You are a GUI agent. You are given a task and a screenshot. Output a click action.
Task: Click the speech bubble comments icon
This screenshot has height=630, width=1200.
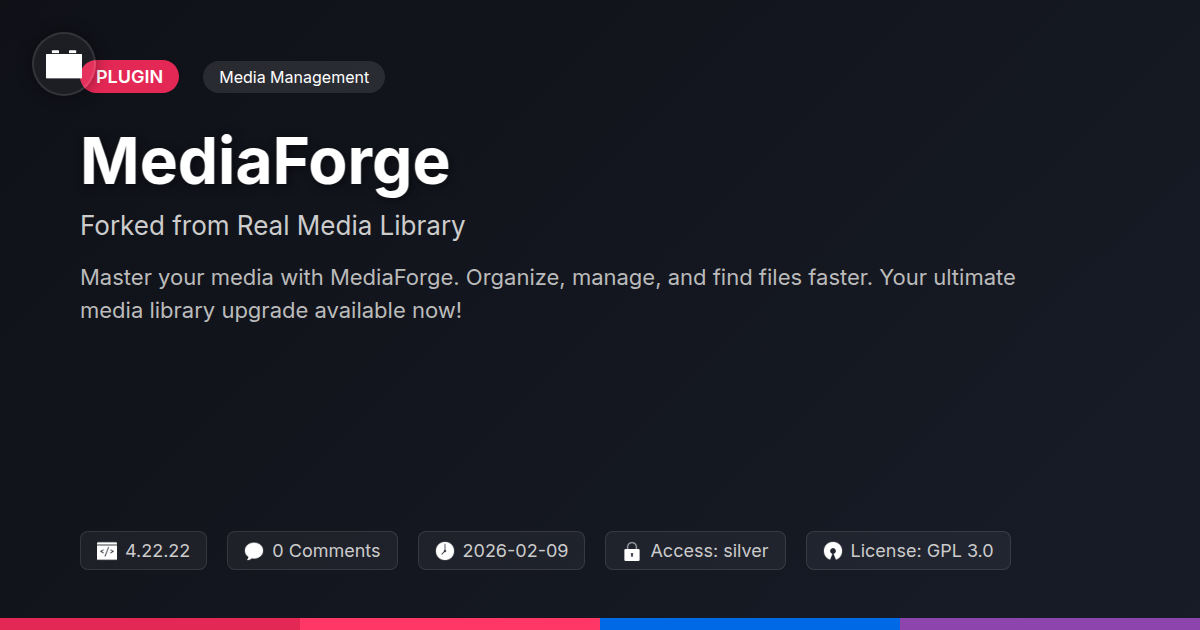(254, 551)
